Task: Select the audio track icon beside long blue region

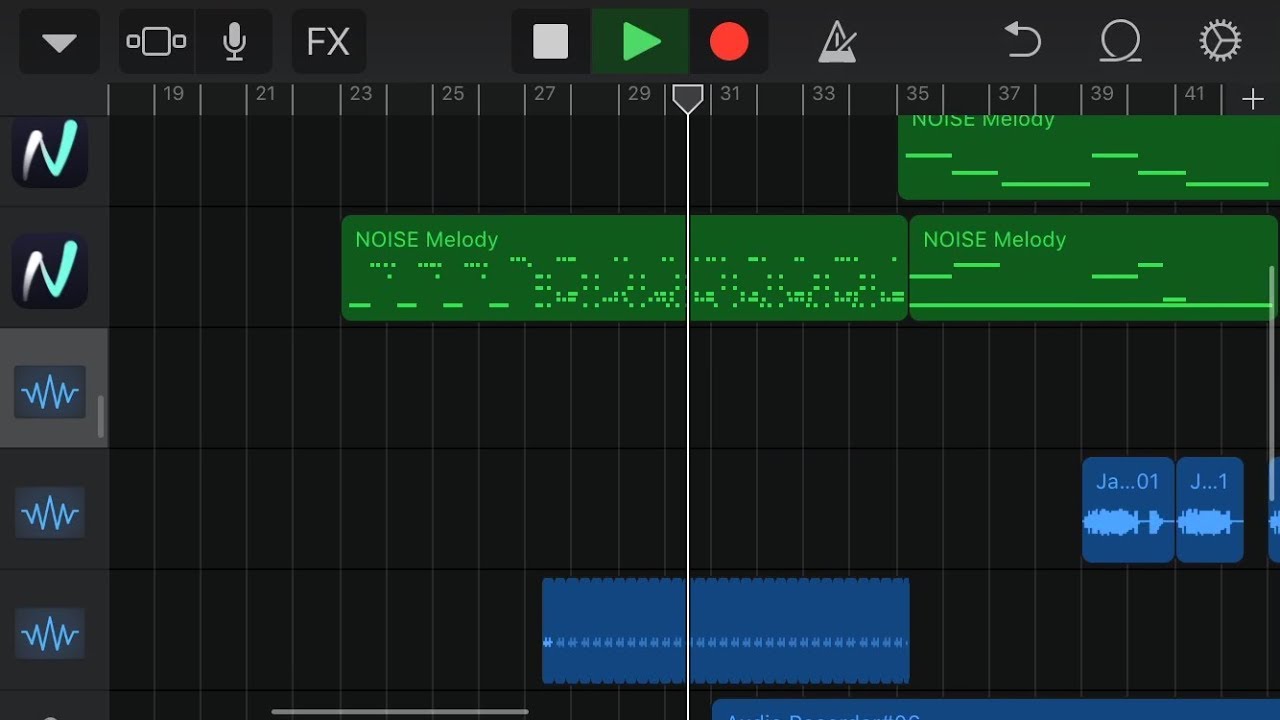Action: [50, 634]
